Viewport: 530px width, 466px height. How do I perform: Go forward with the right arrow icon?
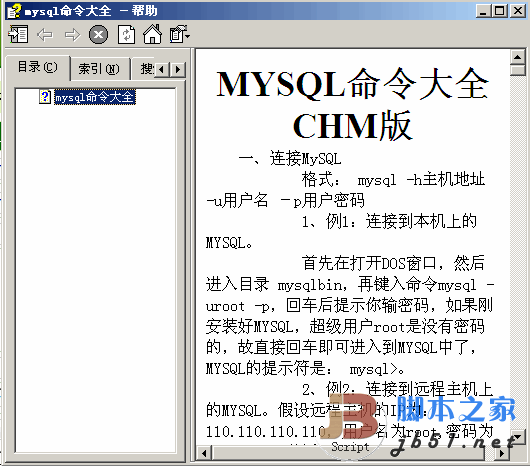72,34
